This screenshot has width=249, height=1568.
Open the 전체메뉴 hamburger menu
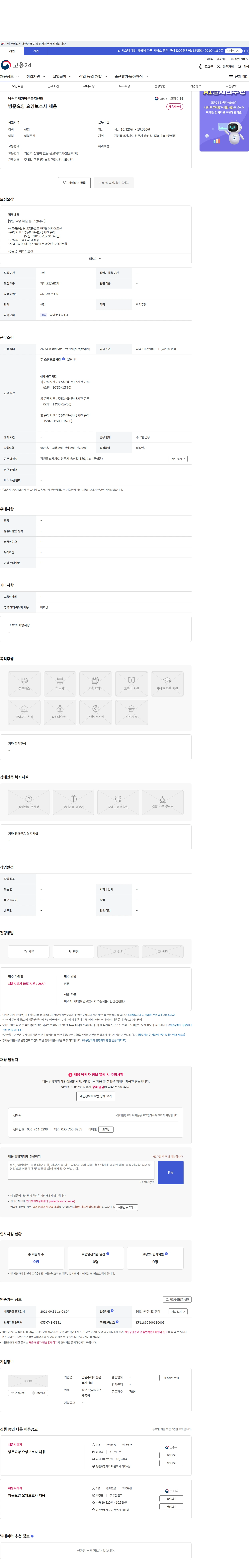coord(239,77)
